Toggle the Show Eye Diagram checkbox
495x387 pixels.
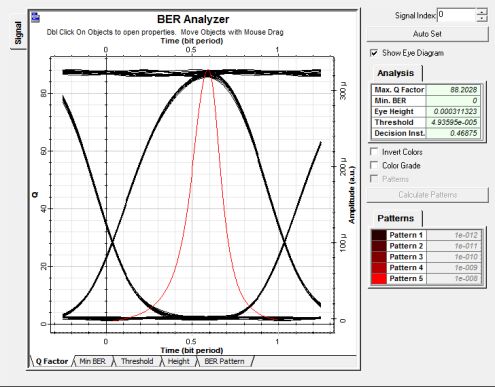[x=374, y=53]
